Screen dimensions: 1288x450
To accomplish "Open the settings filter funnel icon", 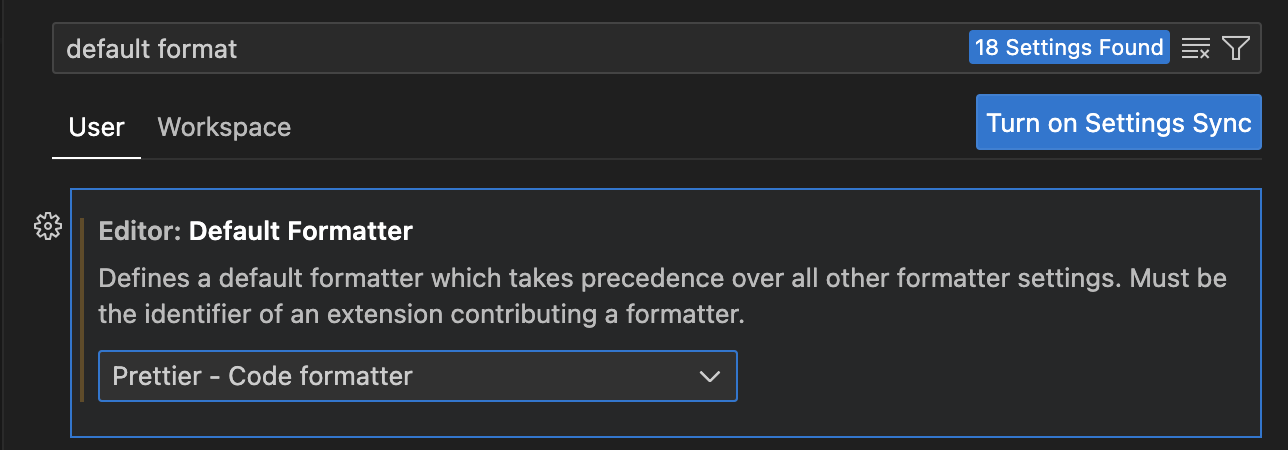I will [1236, 48].
